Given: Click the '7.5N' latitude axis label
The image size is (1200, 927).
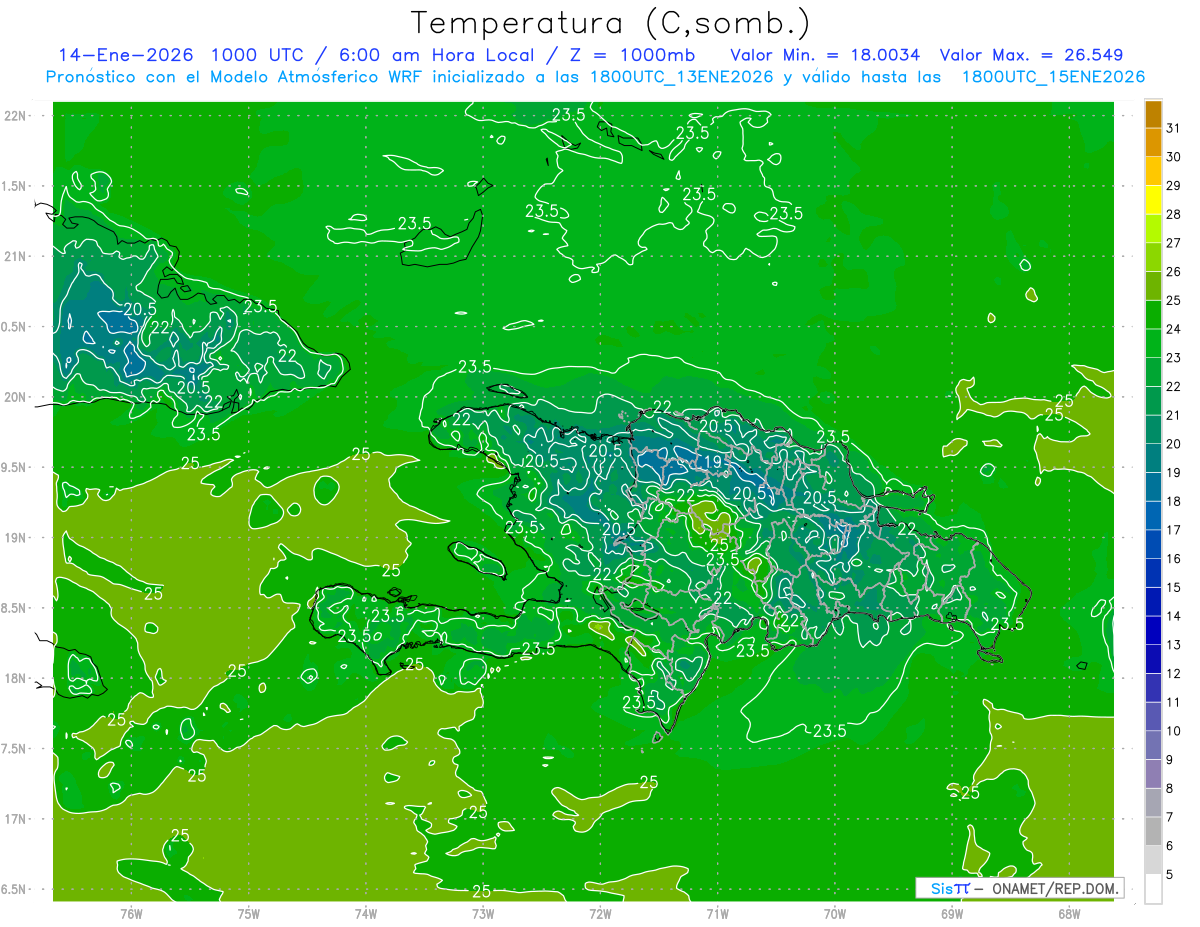Looking at the screenshot, I should (x=15, y=749).
